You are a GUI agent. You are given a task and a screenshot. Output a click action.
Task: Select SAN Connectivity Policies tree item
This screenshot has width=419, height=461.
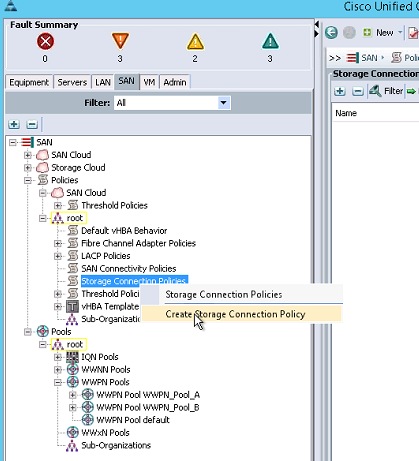[x=129, y=269]
